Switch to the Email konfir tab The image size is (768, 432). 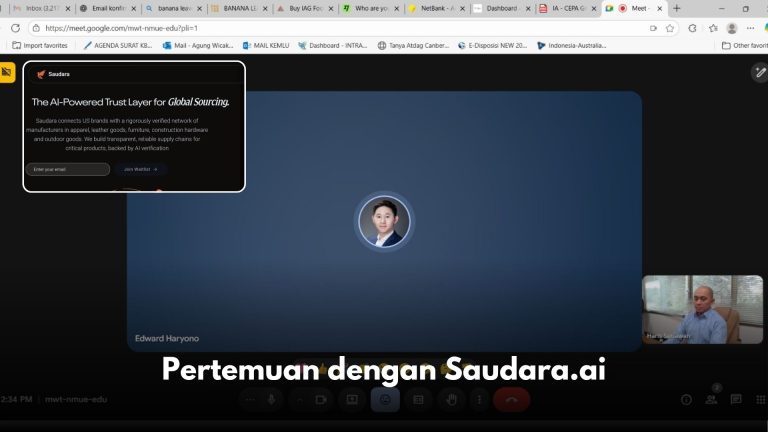[x=108, y=8]
